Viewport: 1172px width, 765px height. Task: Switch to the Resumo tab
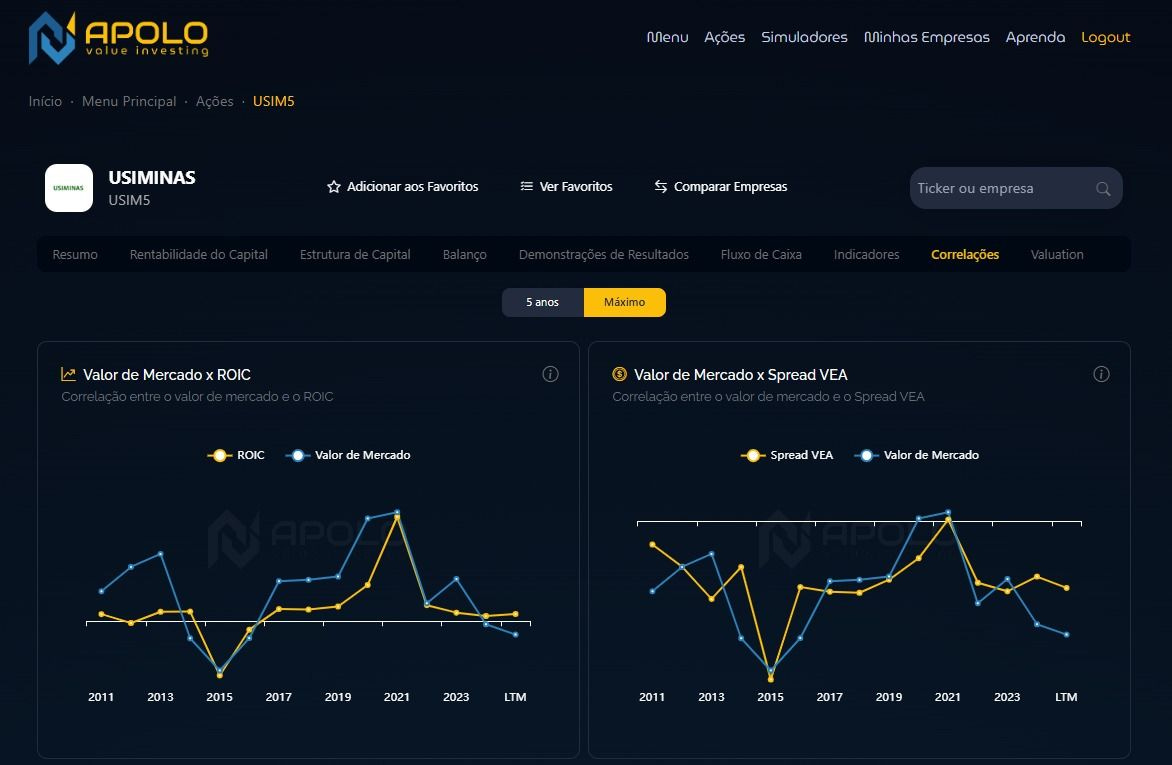[75, 254]
